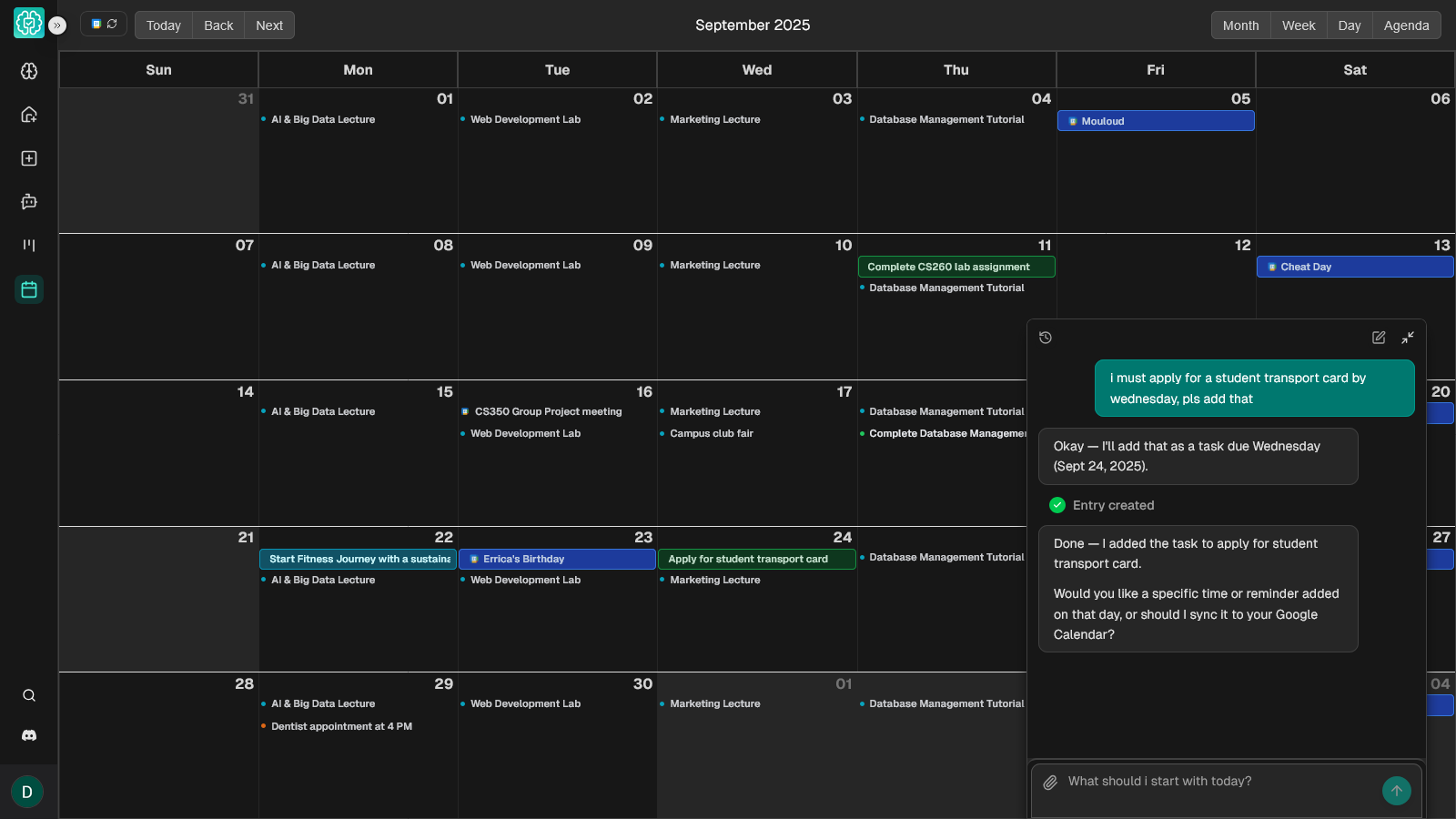
Task: Click the app brain logo
Action: (x=29, y=23)
